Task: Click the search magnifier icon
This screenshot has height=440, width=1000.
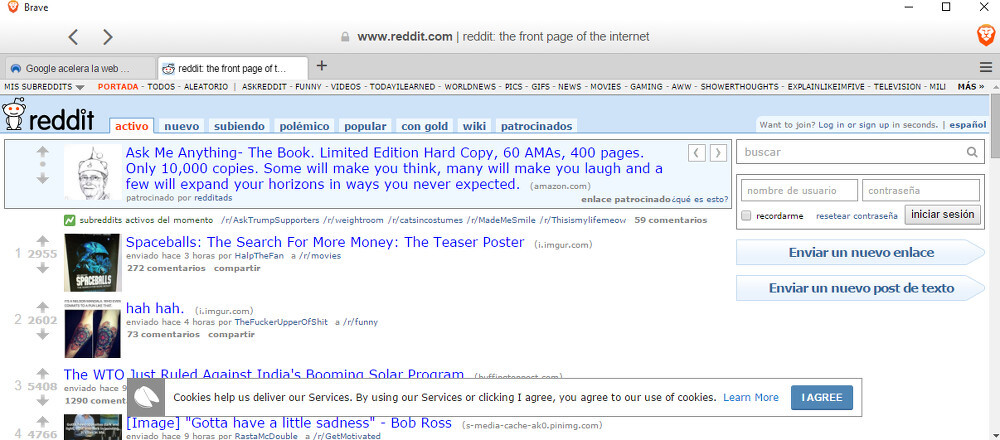Action: pos(972,153)
